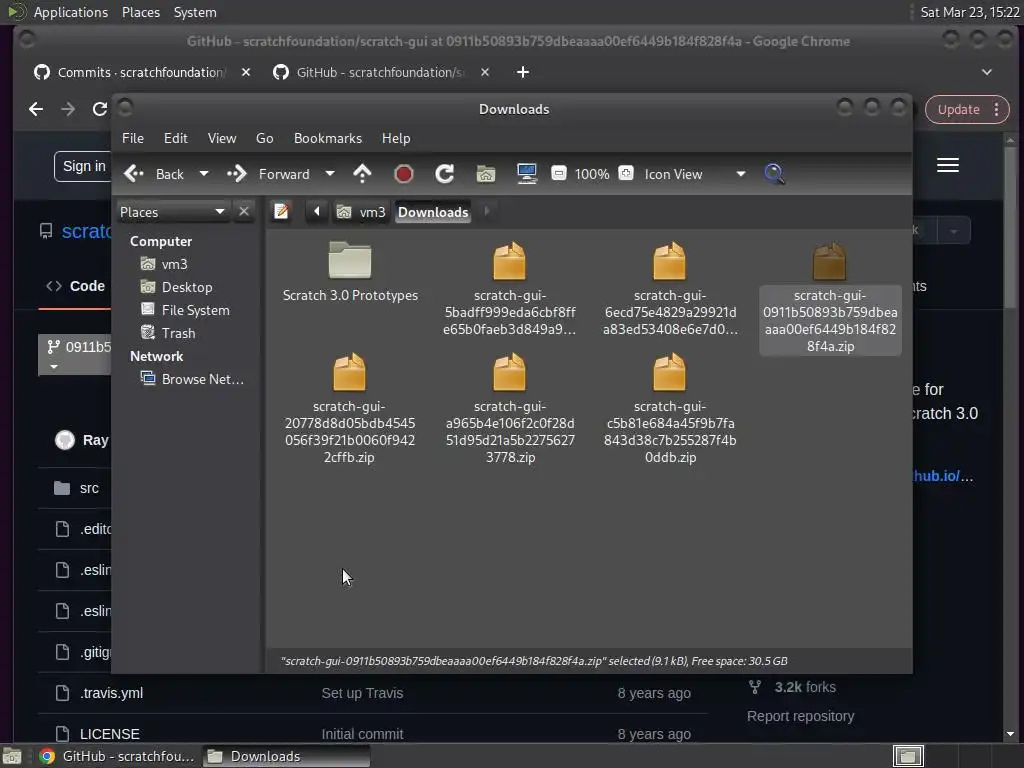Open Trash in the sidebar
This screenshot has height=768, width=1024.
coord(168,333)
